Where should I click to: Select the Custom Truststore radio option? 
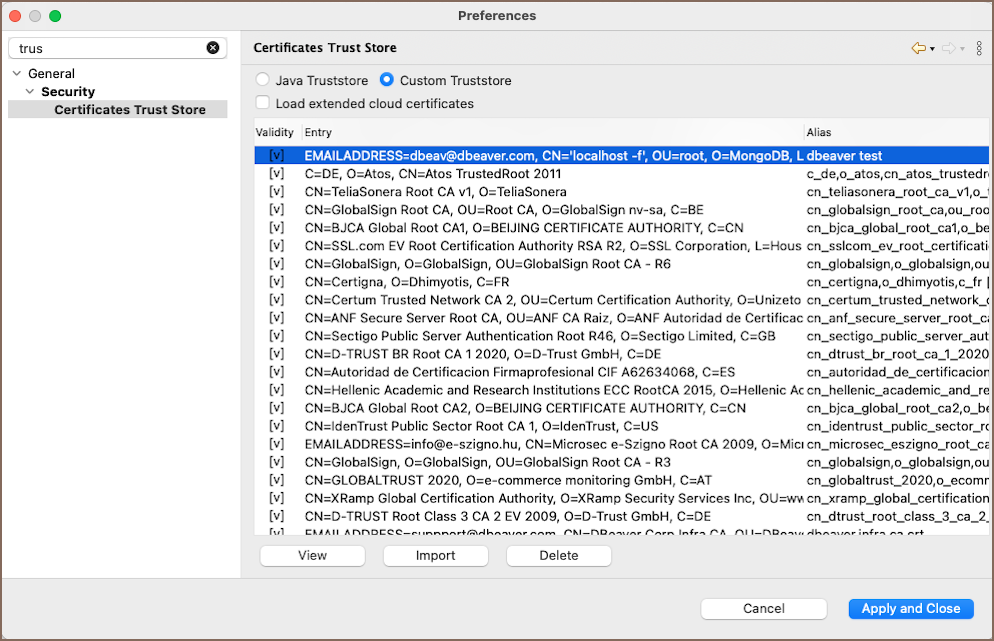click(387, 80)
